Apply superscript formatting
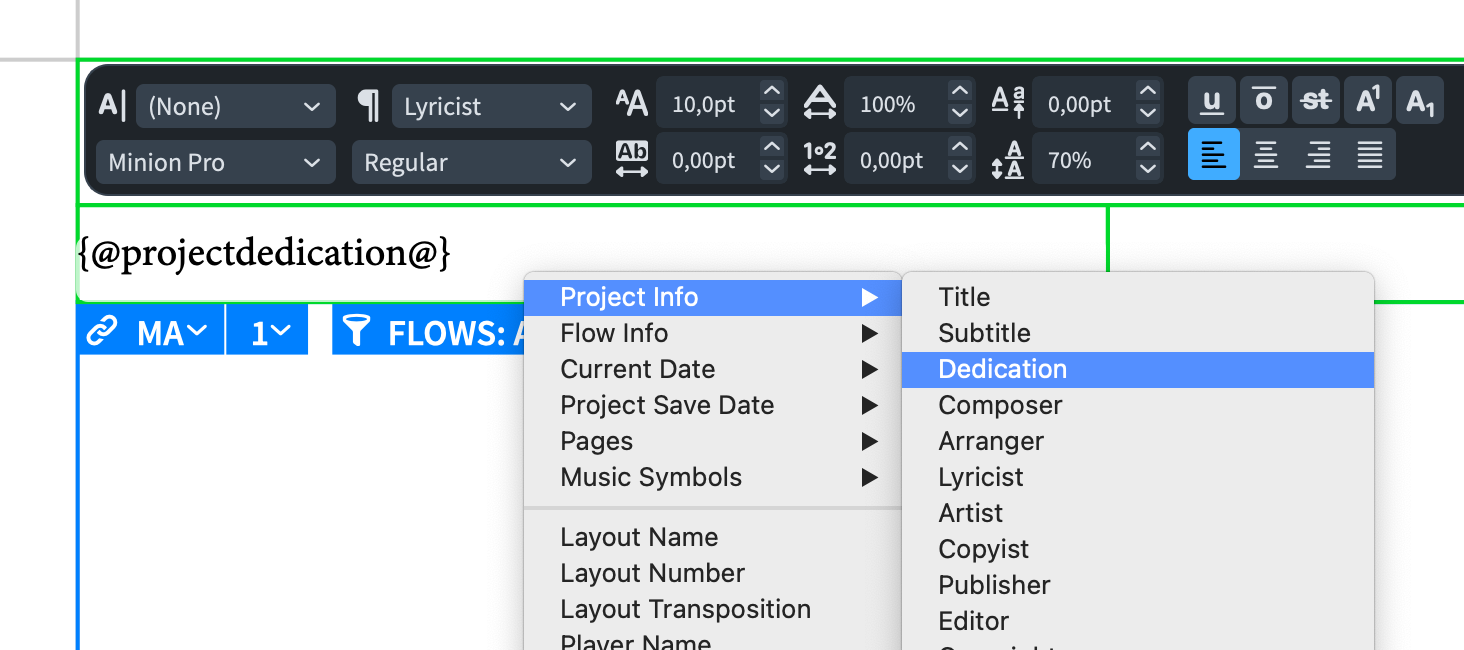 [1368, 100]
